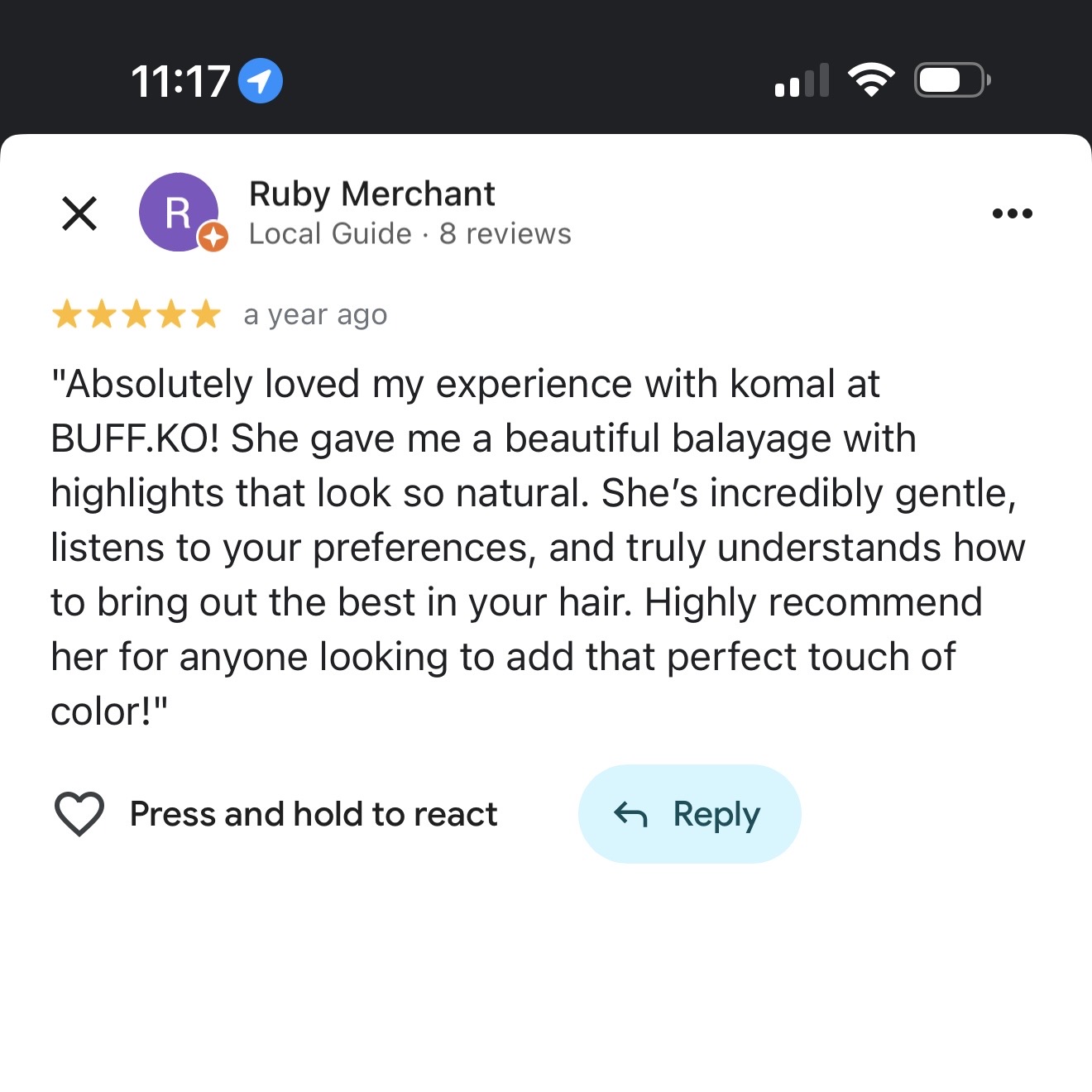Close the review detail sheet
Screen dimensions: 1092x1092
pyautogui.click(x=79, y=213)
